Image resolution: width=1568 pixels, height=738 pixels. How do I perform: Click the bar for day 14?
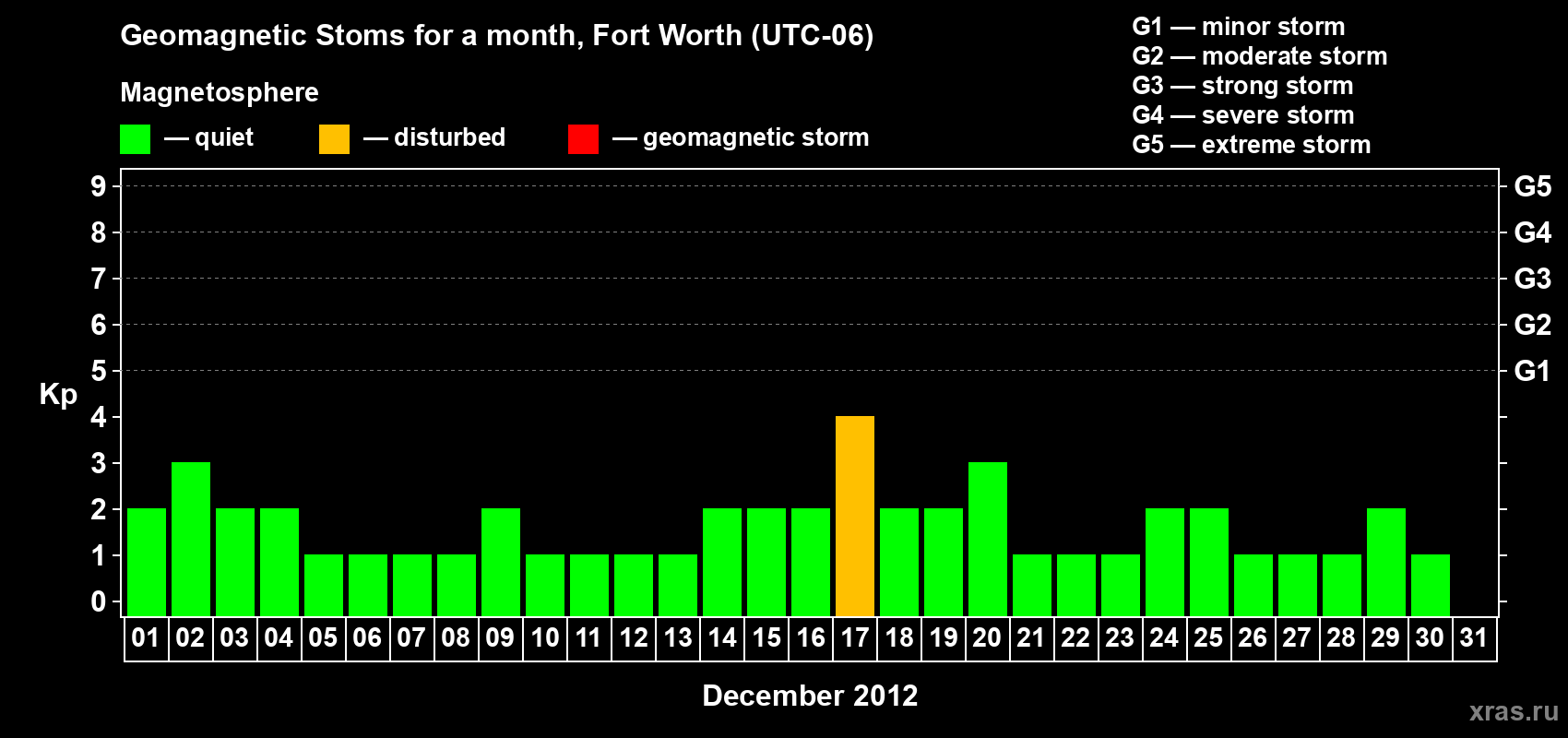click(722, 562)
